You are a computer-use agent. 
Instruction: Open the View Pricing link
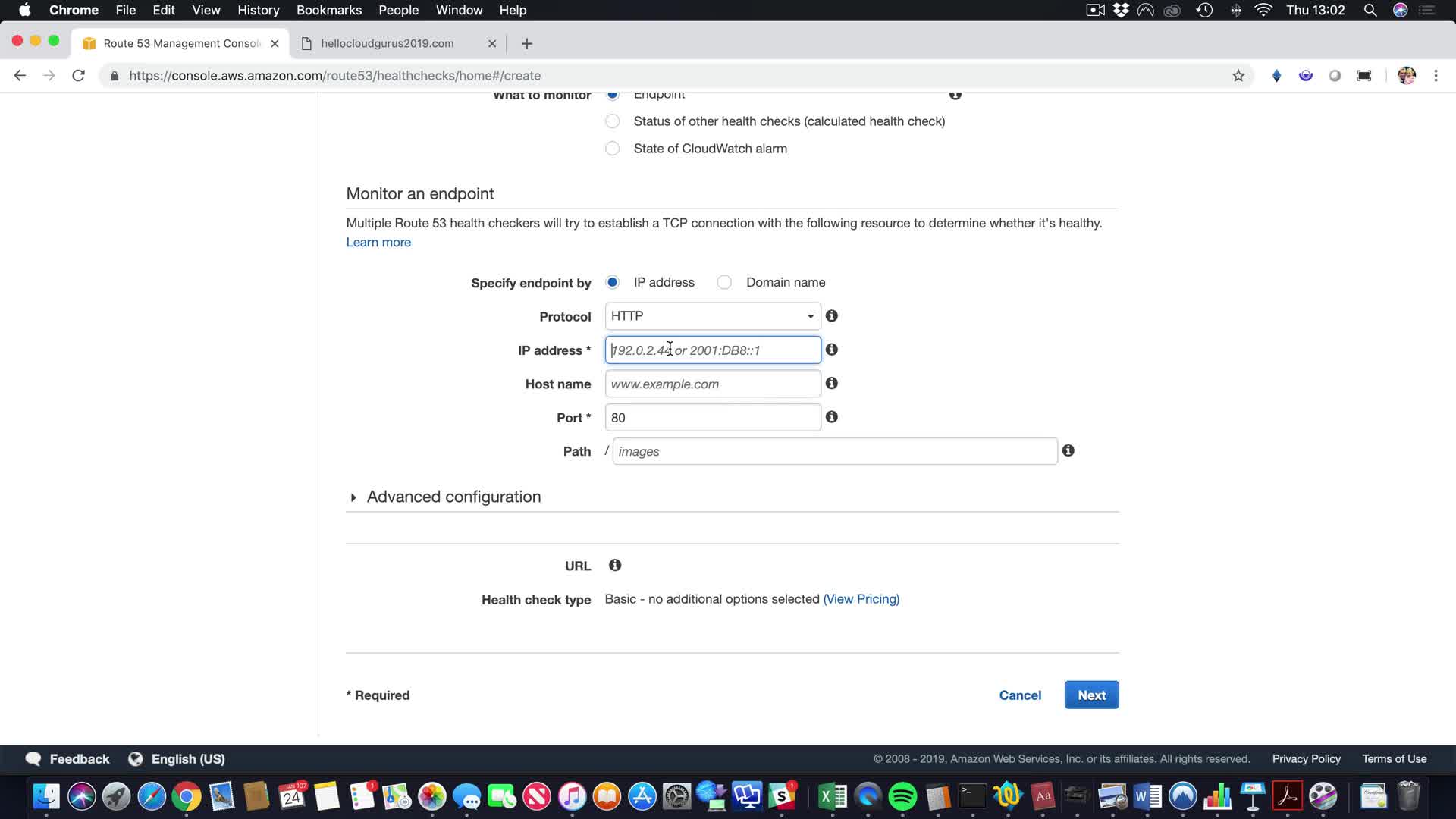tap(861, 599)
